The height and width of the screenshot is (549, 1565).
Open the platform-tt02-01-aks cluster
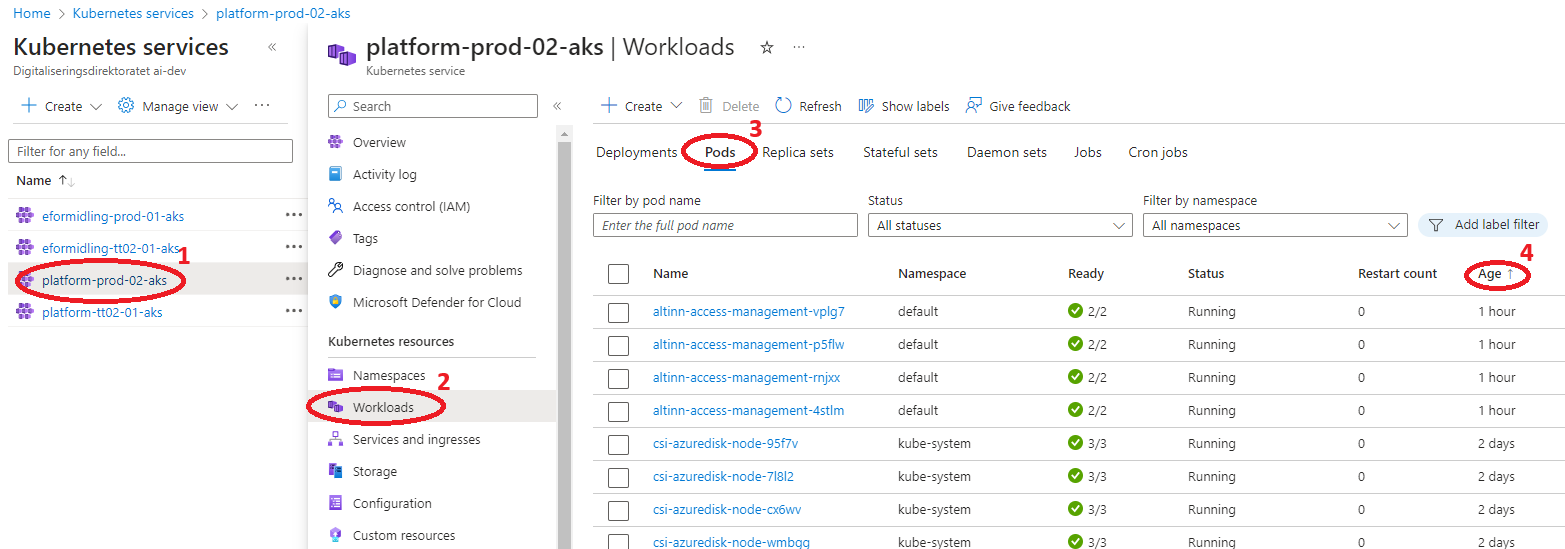click(102, 312)
